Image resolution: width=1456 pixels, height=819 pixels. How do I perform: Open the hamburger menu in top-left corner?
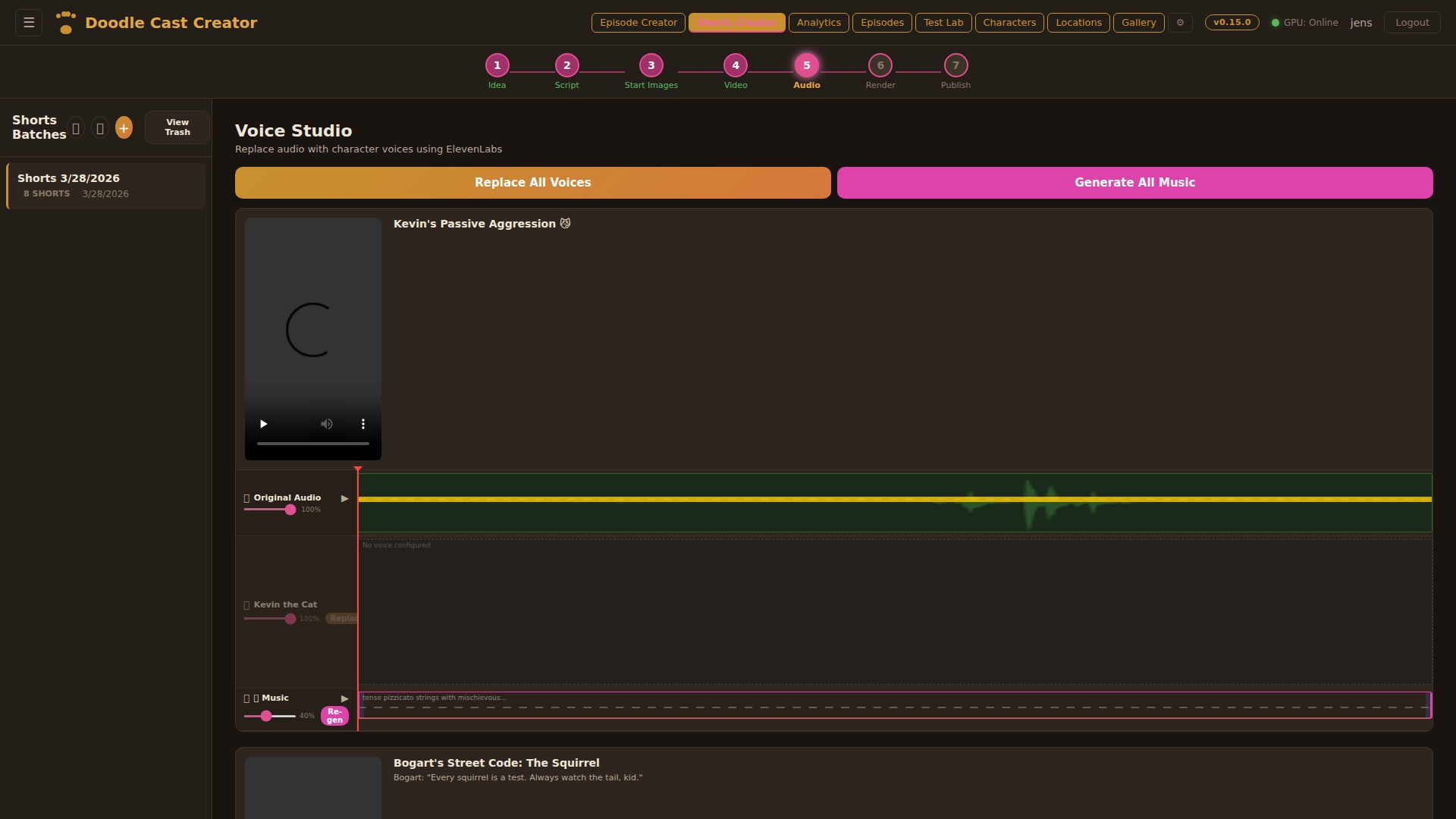(x=28, y=22)
